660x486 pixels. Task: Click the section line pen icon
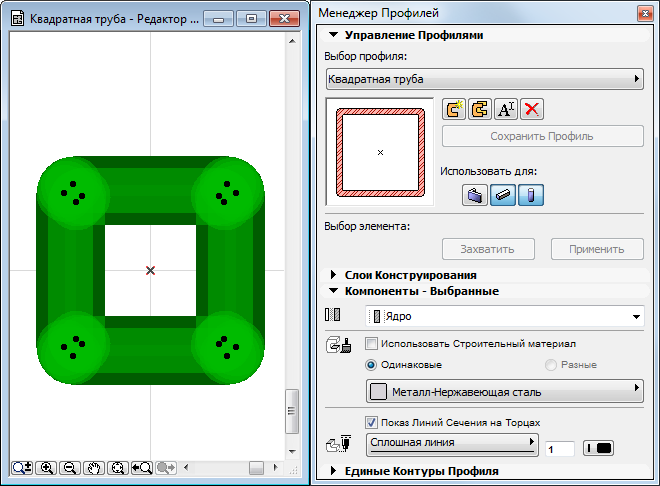click(339, 444)
